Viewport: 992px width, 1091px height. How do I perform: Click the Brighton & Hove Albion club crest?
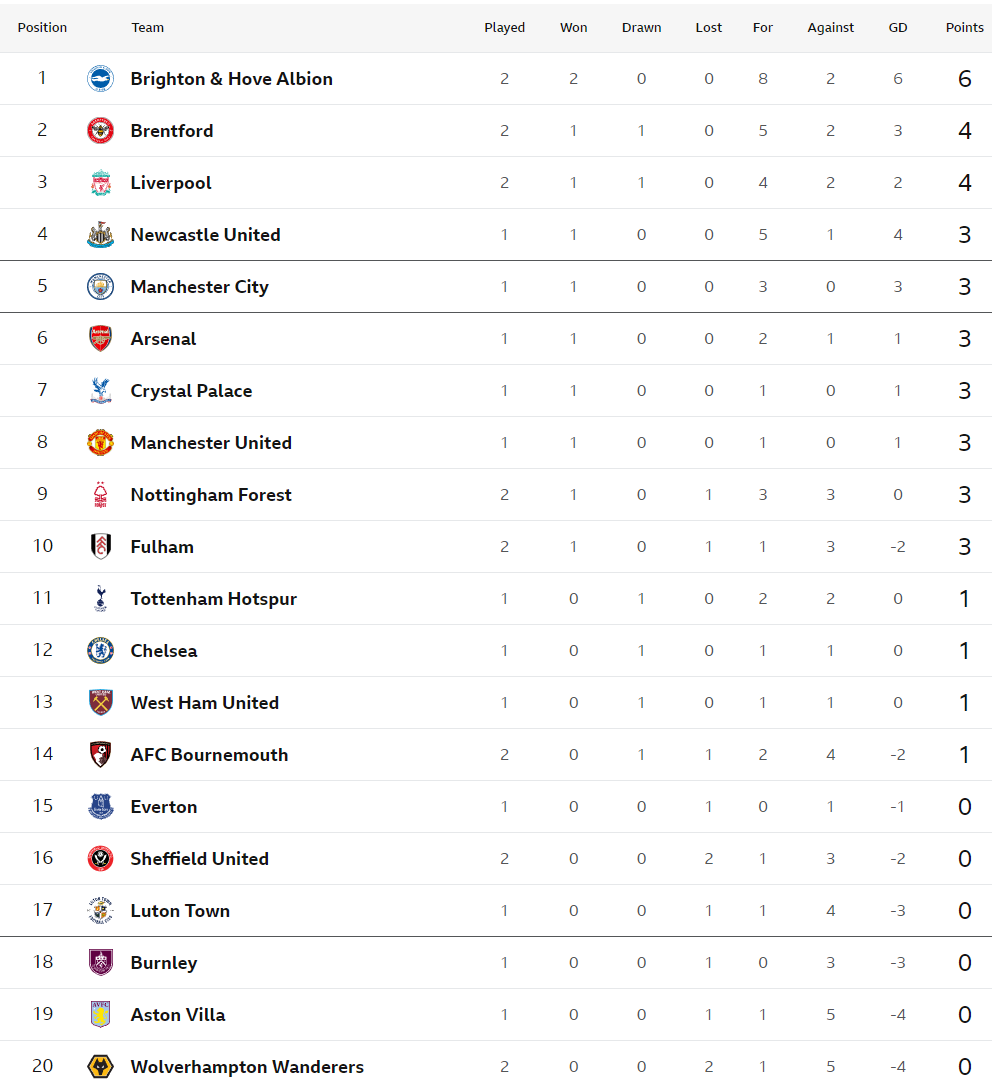[x=100, y=79]
